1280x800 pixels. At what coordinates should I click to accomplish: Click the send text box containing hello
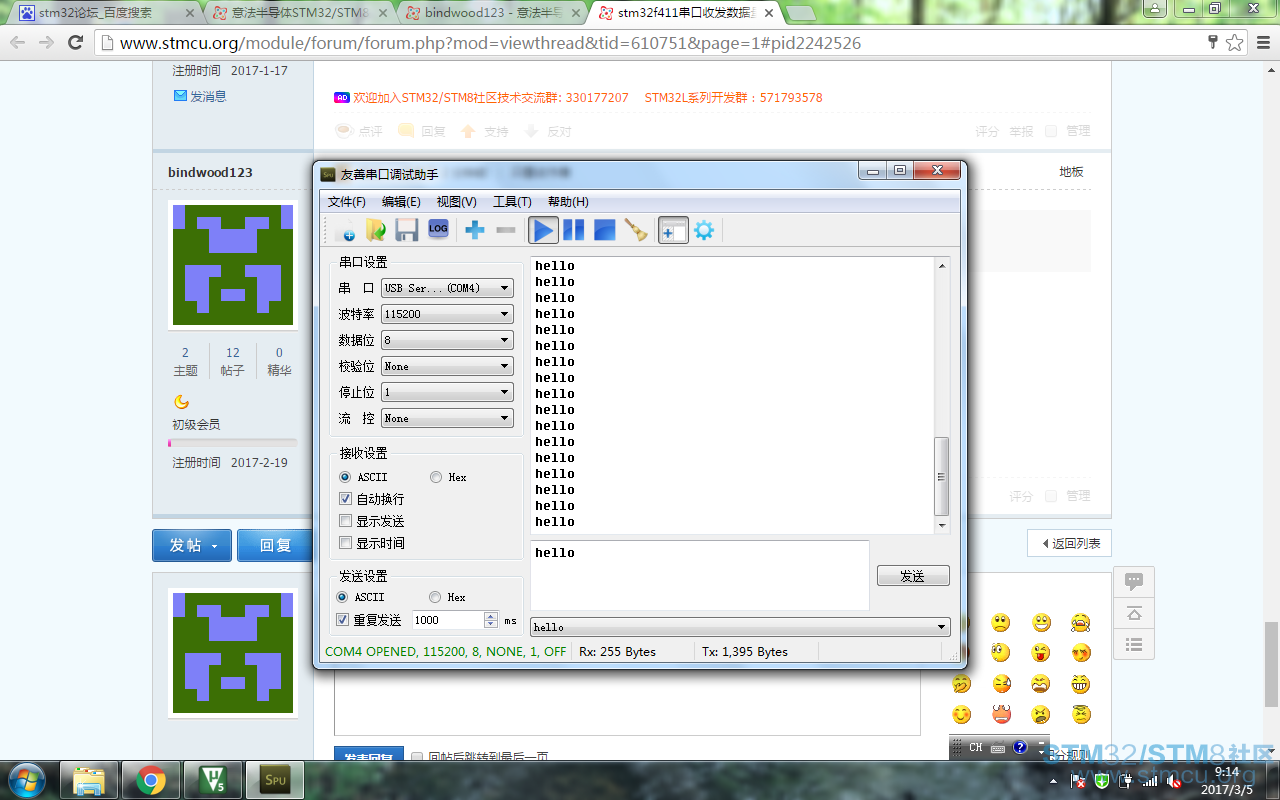pos(700,575)
